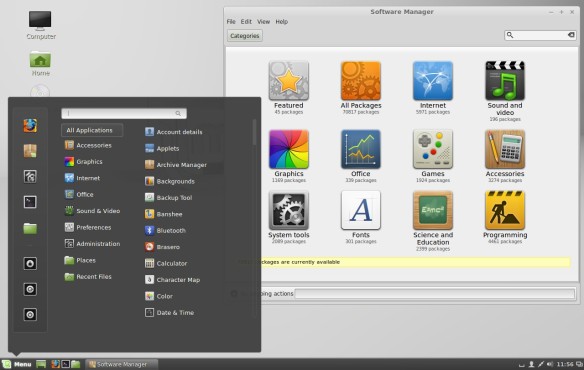Open System Settings from menu favorites sidebar
Image resolution: width=584 pixels, height=370 pixels.
30,176
